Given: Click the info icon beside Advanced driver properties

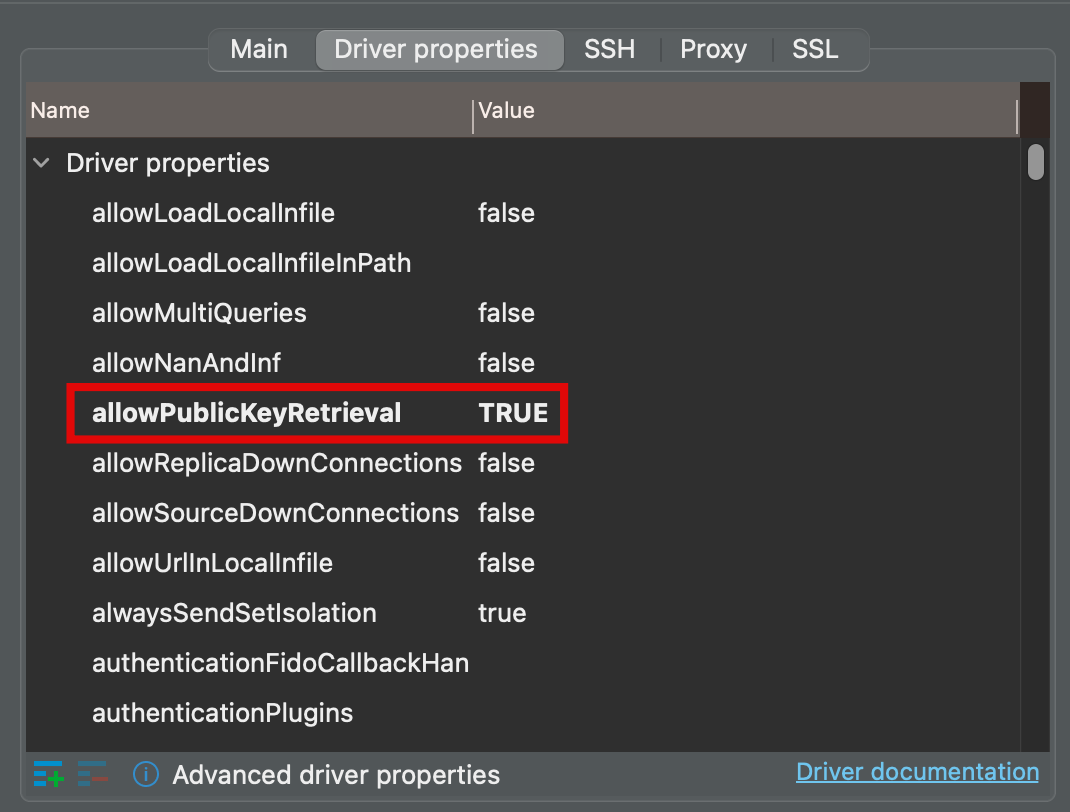Looking at the screenshot, I should click(x=146, y=774).
